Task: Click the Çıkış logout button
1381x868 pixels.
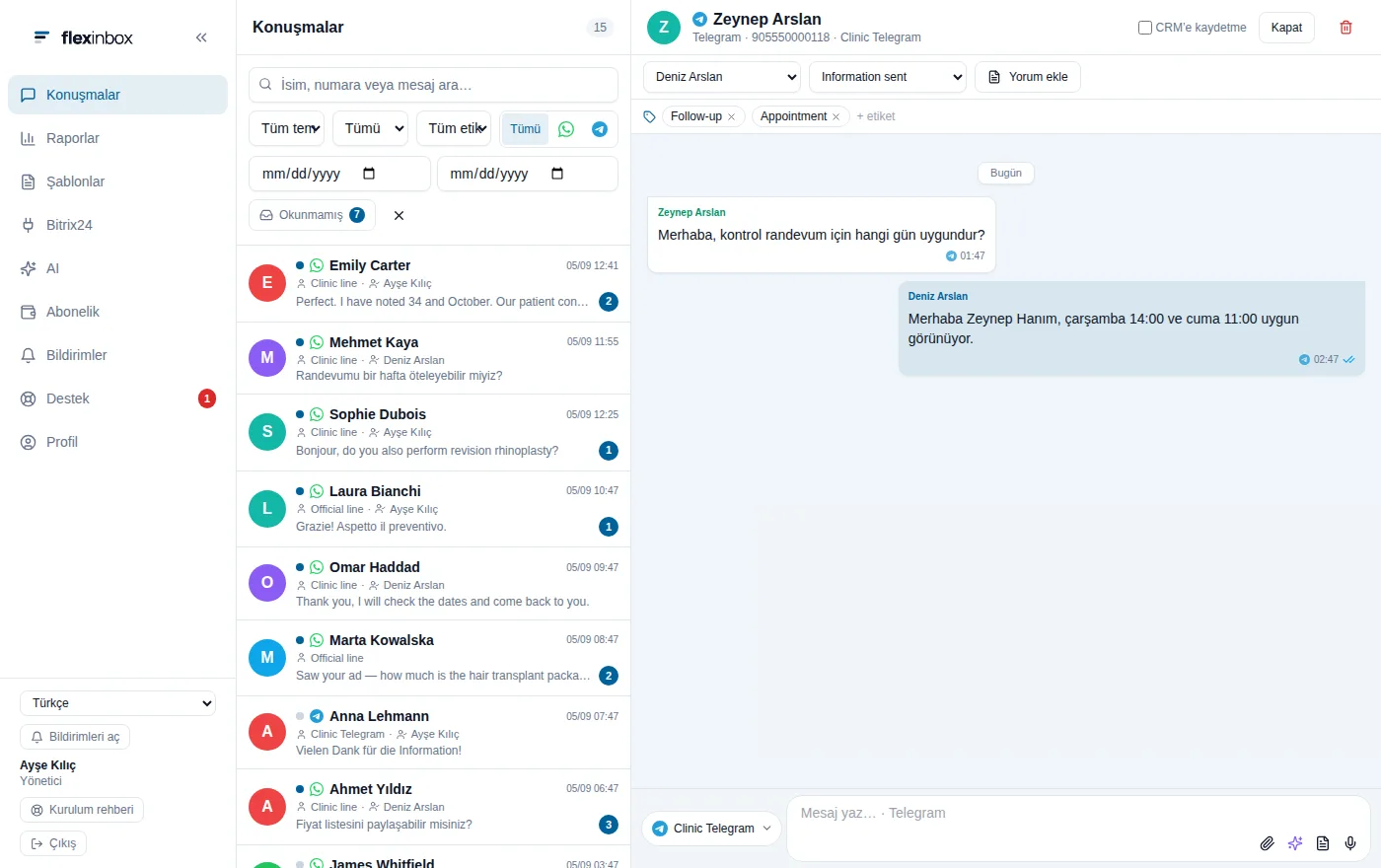Action: (53, 843)
